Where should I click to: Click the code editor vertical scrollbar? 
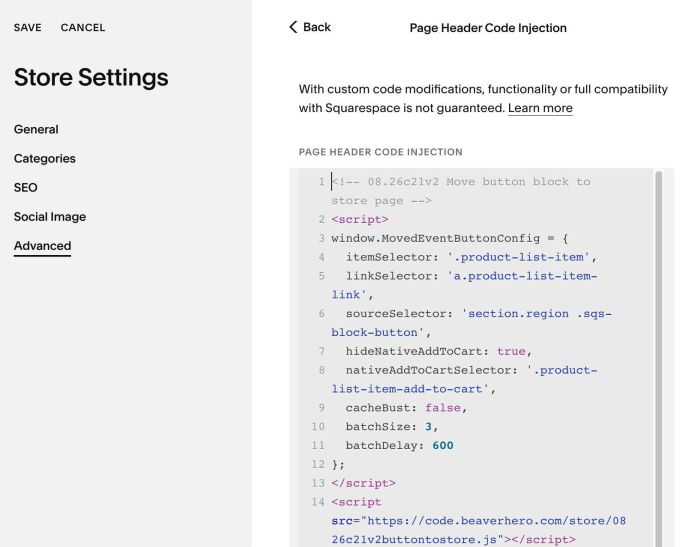pyautogui.click(x=658, y=357)
